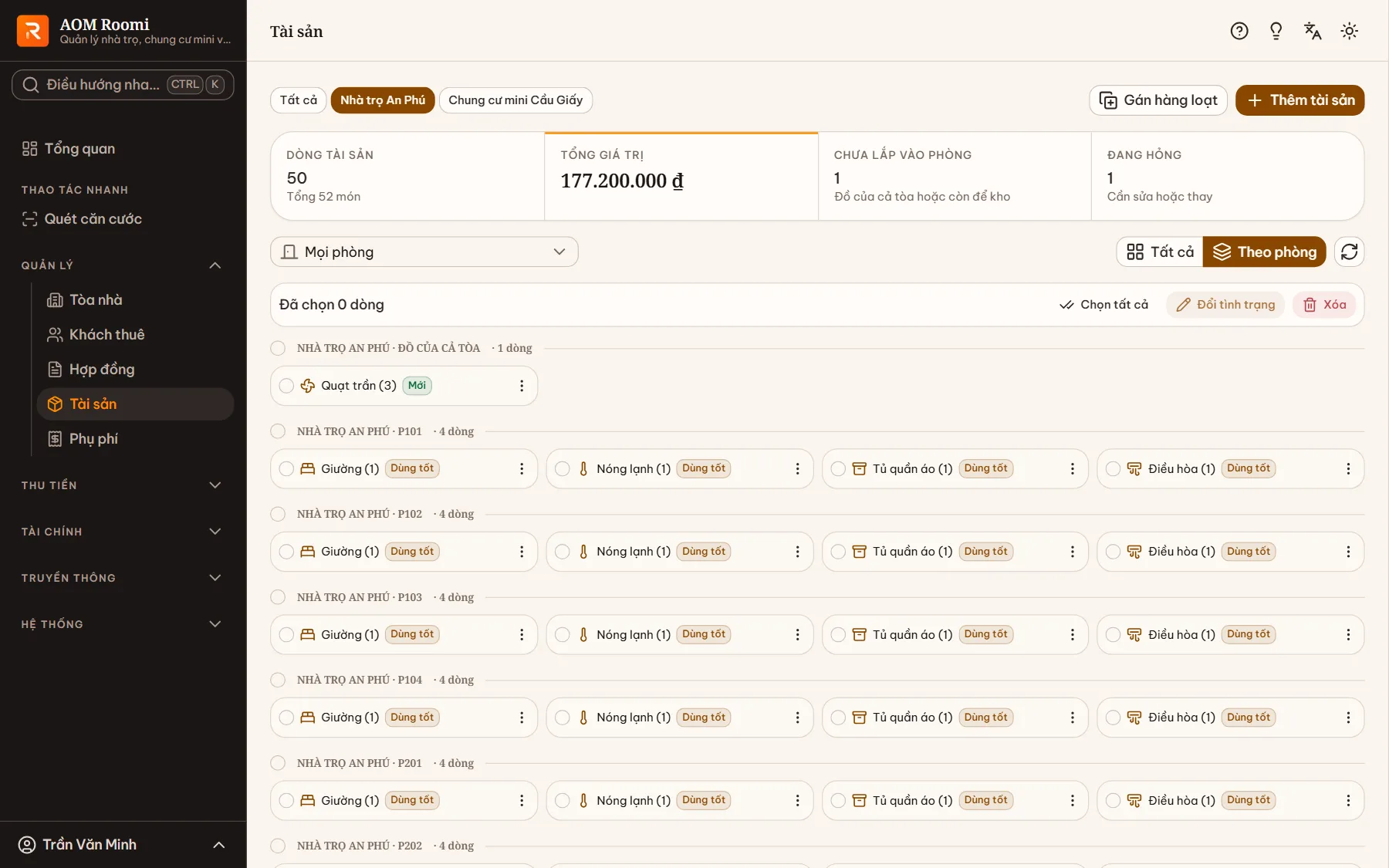Open three-dot menu for P104 Nóng lạnh
The image size is (1389, 868).
pos(797,718)
